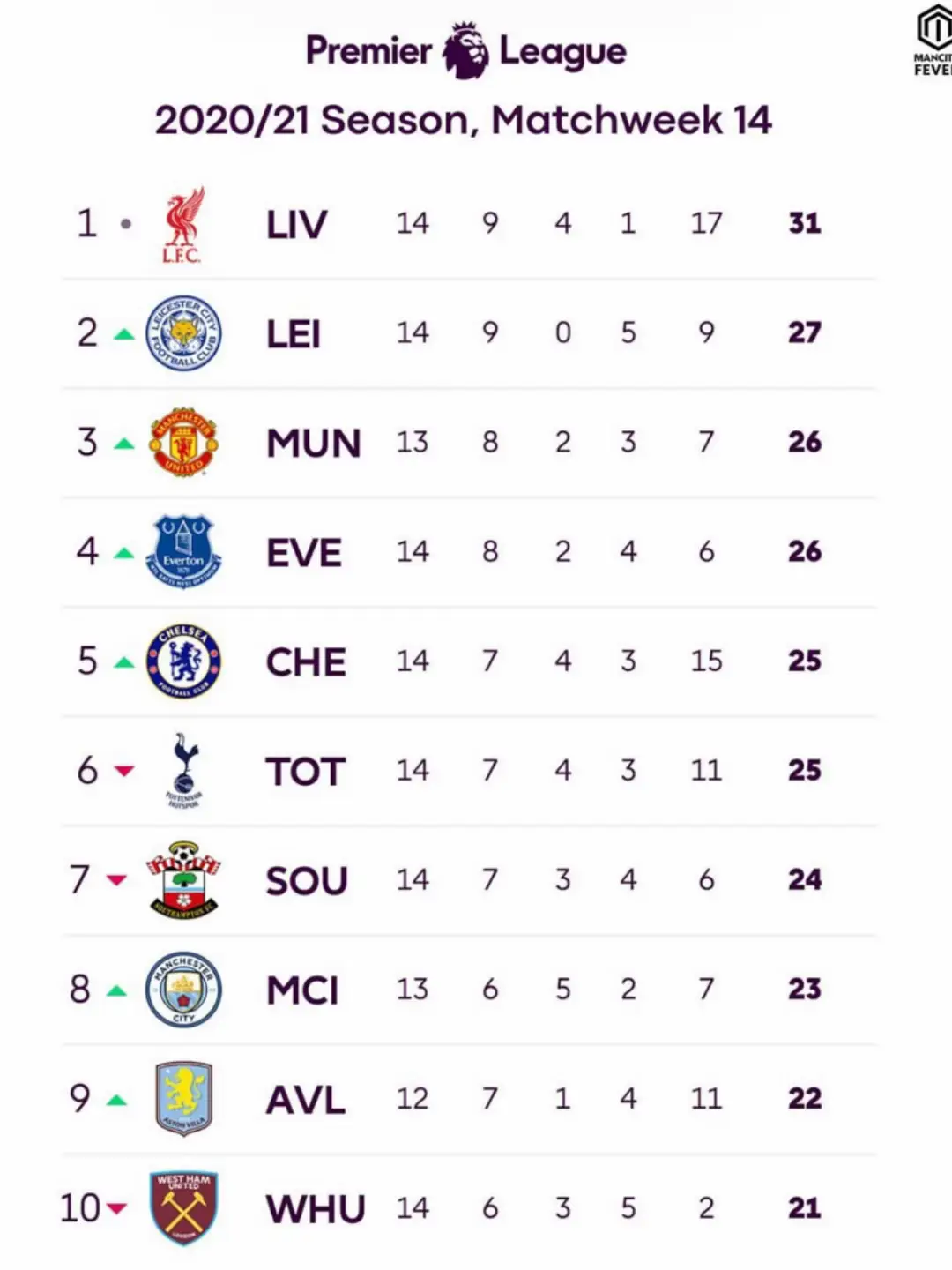Click the Premier League lion logo

point(465,50)
